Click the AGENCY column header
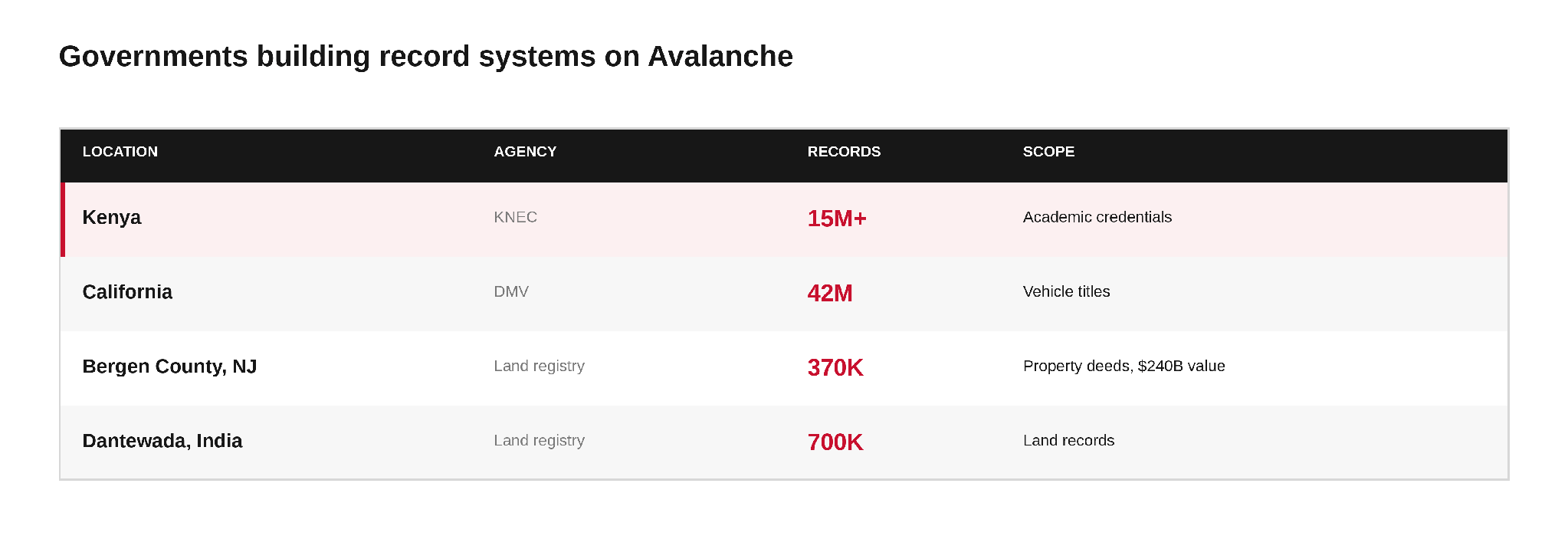The height and width of the screenshot is (549, 1568). tap(525, 152)
